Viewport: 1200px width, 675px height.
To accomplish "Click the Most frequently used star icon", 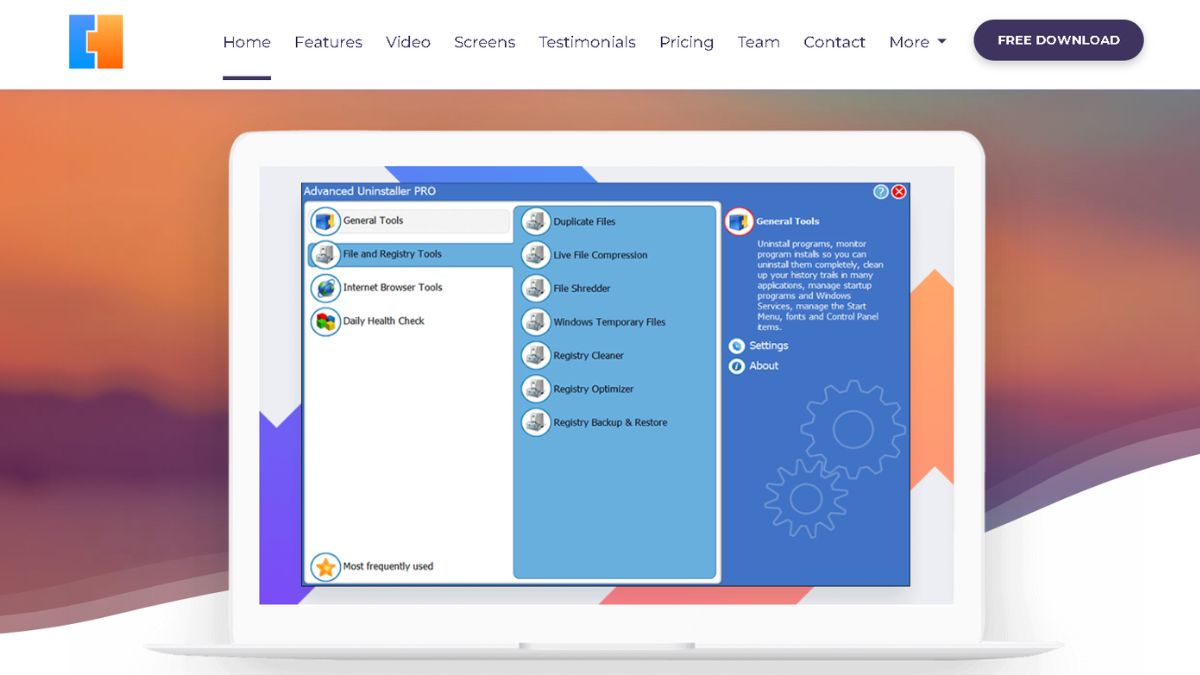I will [325, 566].
